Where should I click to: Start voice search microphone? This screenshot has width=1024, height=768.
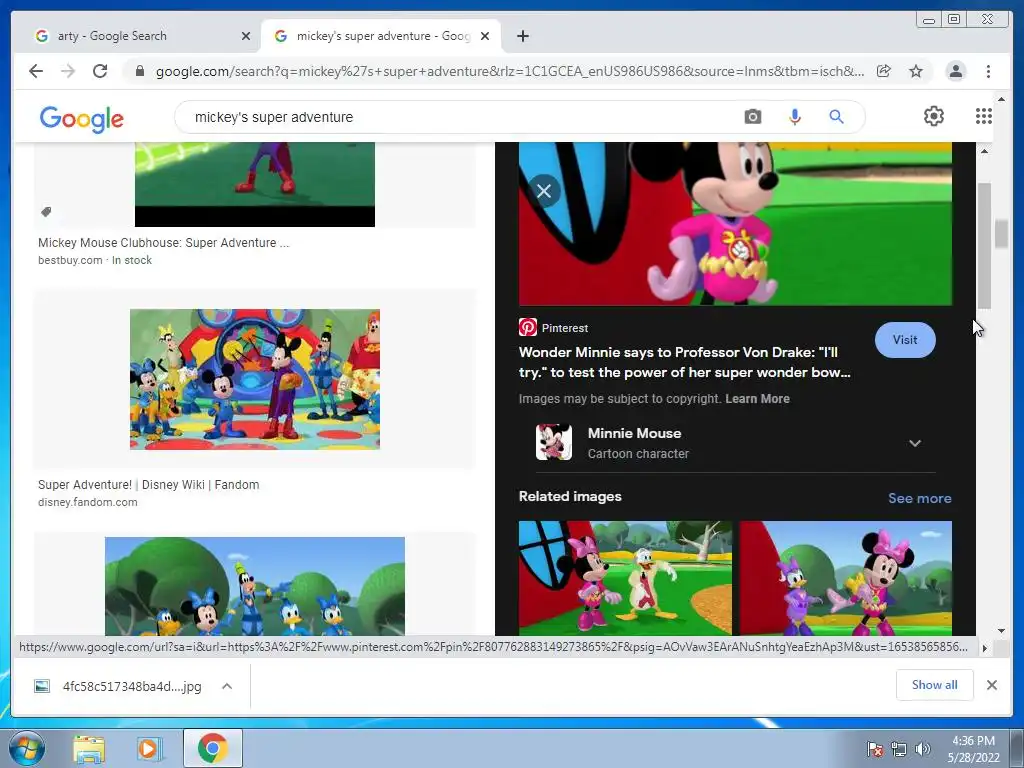pos(794,117)
